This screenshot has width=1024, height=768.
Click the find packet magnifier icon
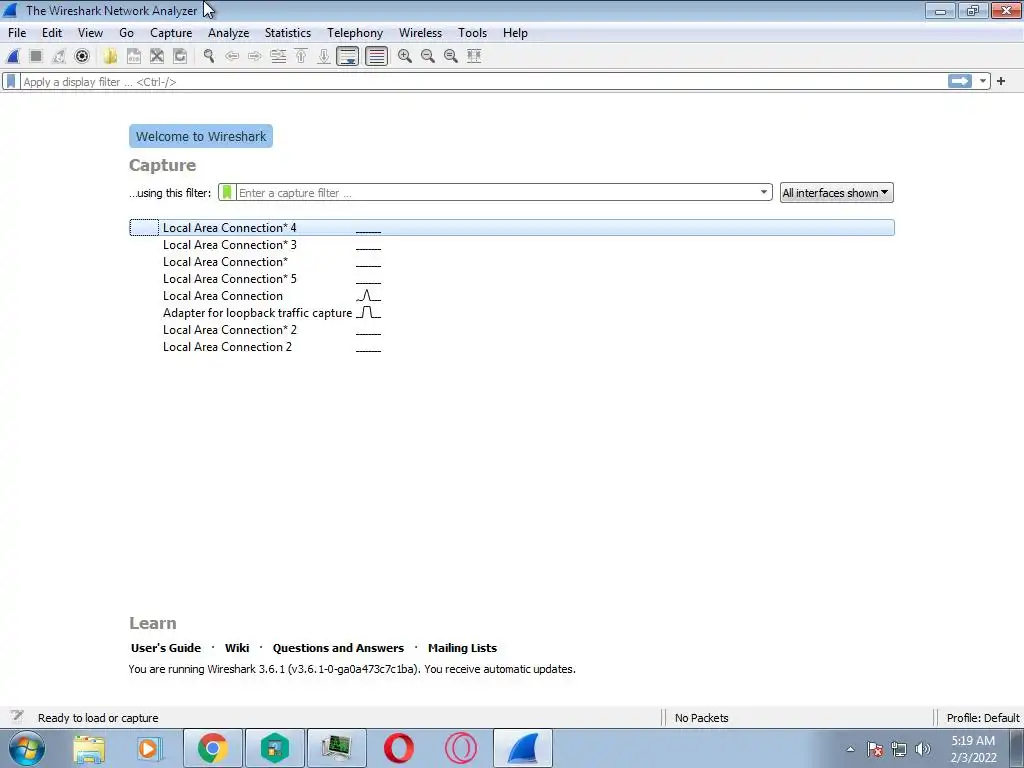pyautogui.click(x=209, y=56)
